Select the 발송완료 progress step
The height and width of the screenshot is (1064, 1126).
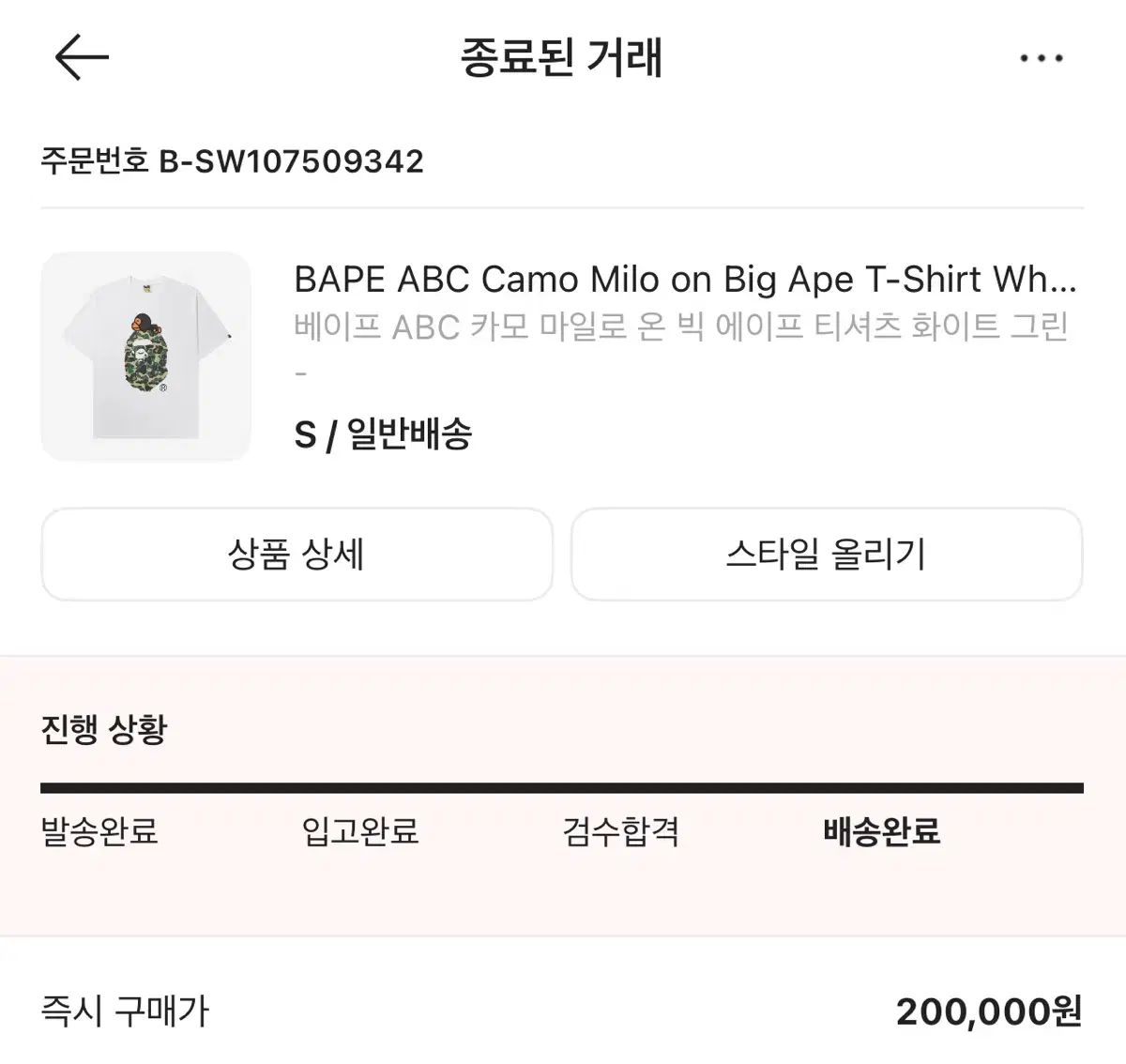[99, 831]
